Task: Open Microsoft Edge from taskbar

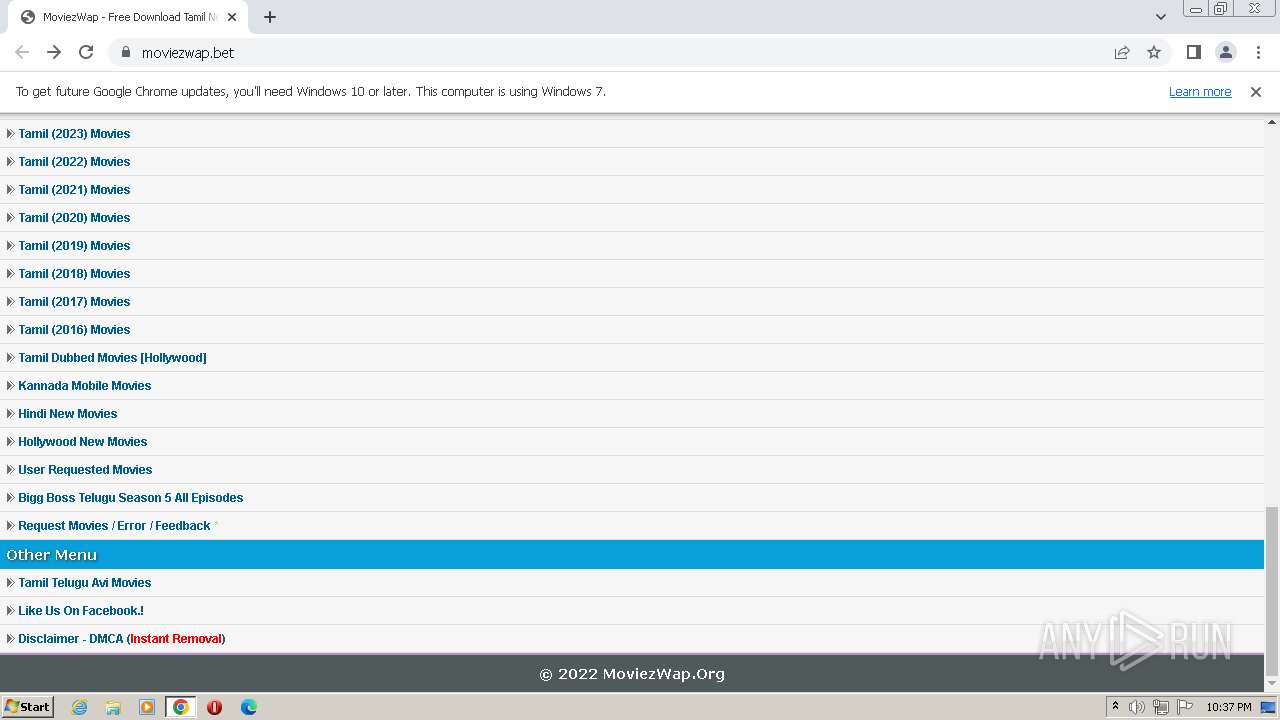Action: (x=249, y=707)
